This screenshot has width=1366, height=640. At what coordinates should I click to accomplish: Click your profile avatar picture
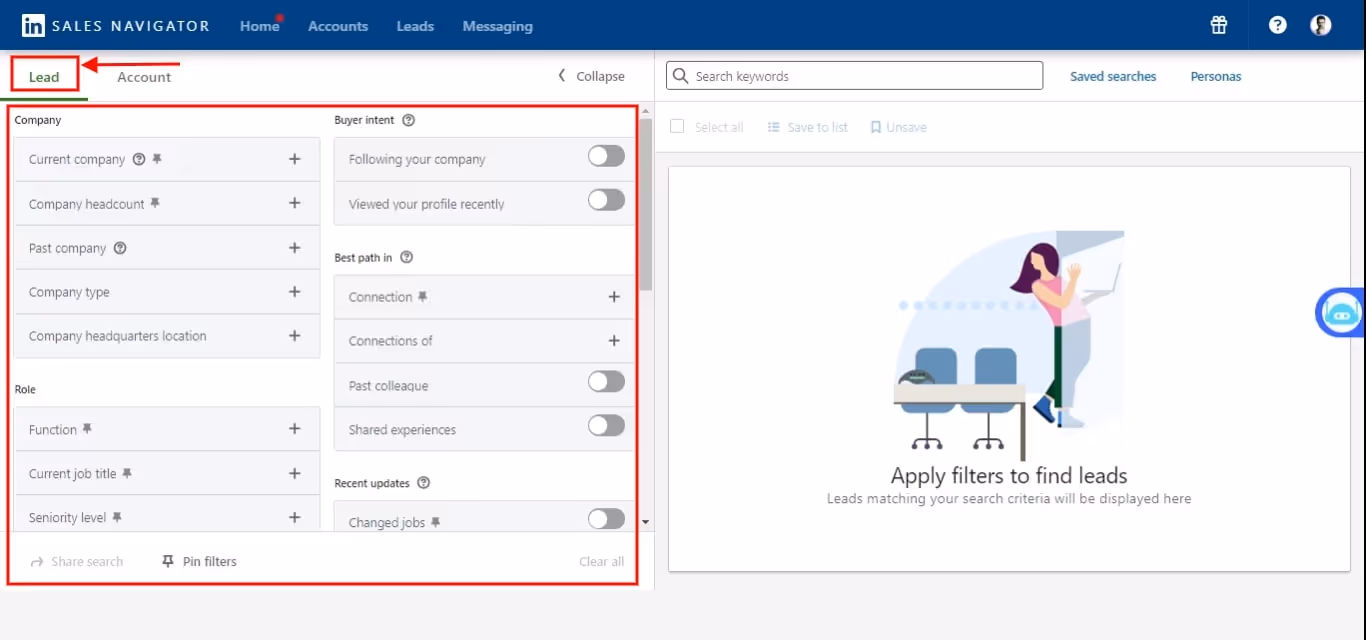1320,25
